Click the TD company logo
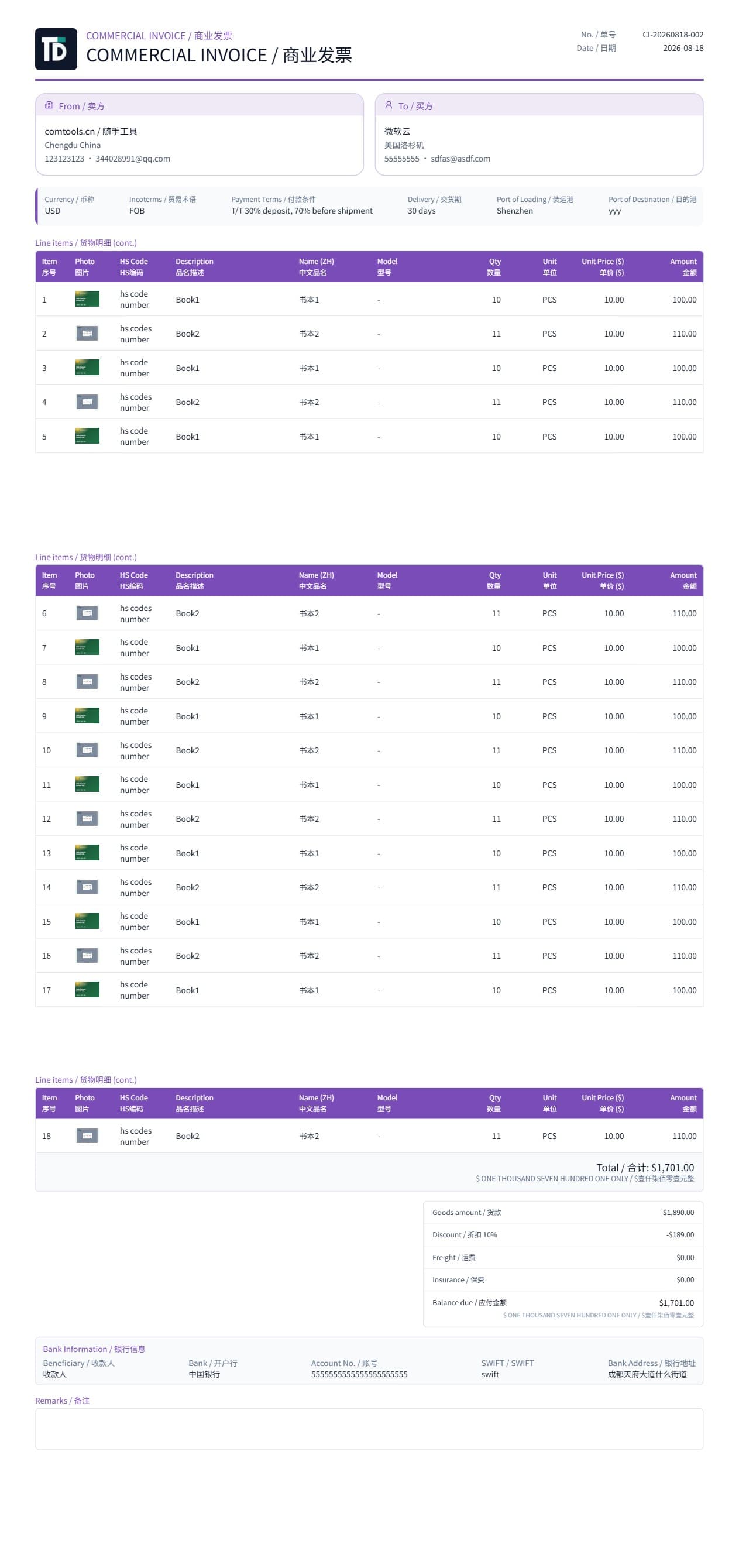 point(56,49)
